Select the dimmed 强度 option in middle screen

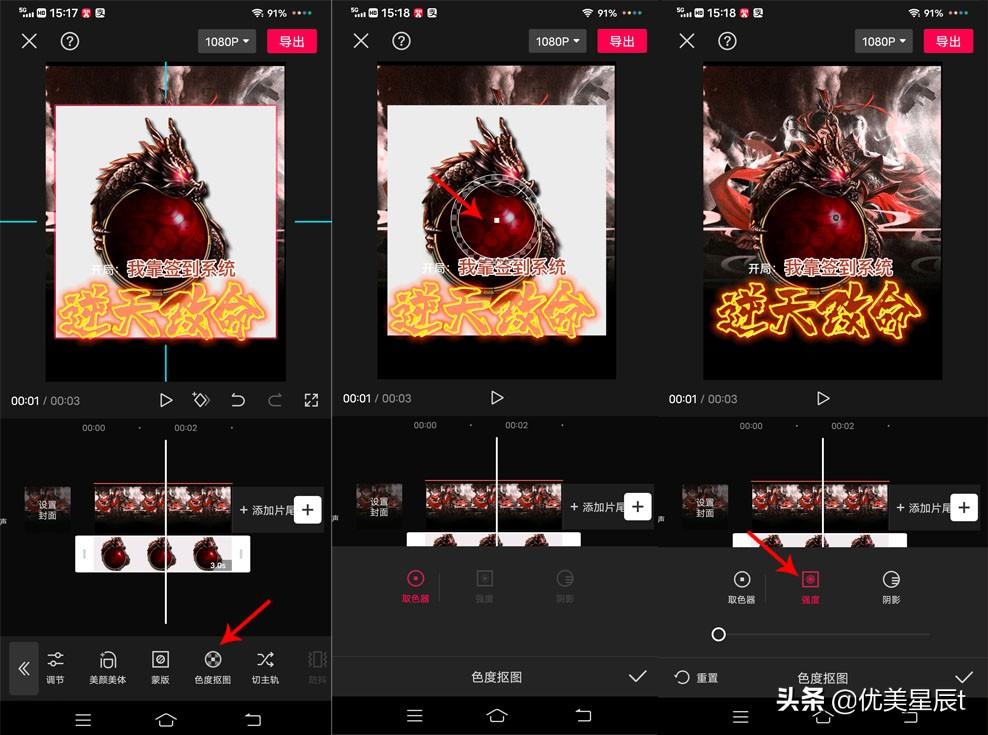tap(485, 586)
